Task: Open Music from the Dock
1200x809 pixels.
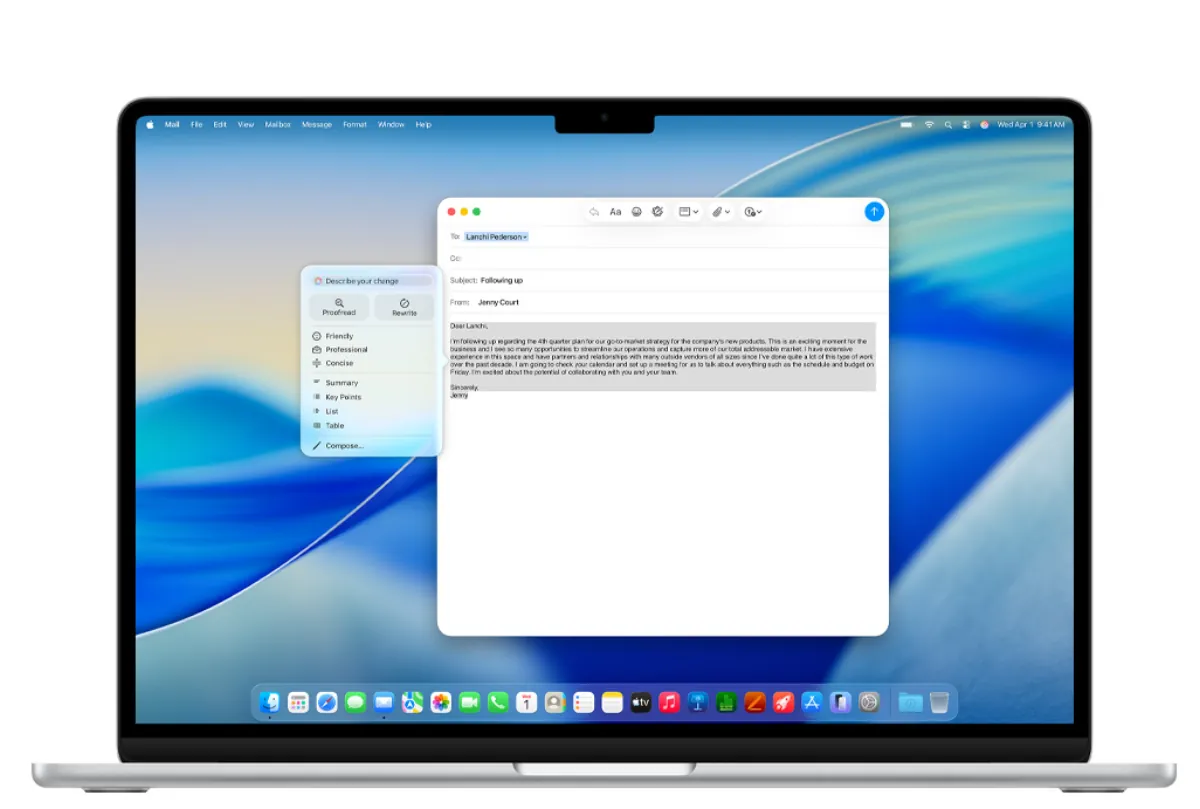Action: 669,703
